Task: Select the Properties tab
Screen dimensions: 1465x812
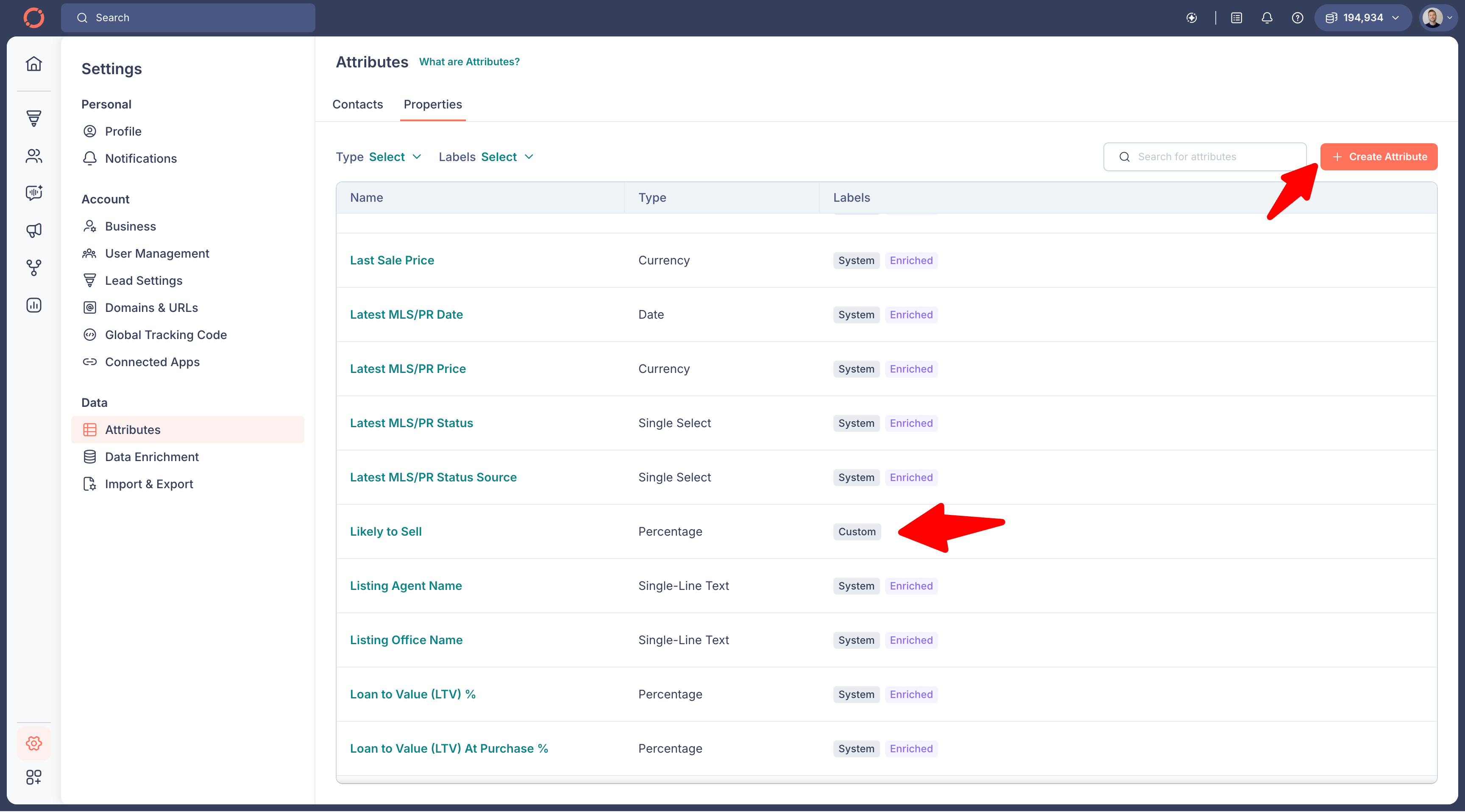Action: (x=433, y=104)
